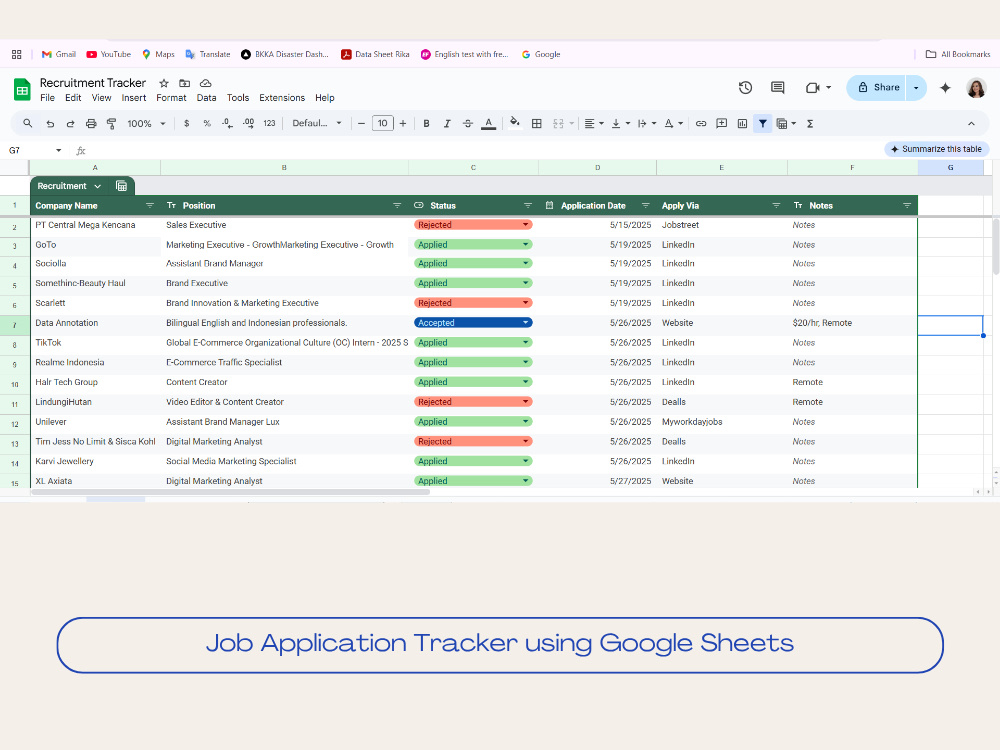This screenshot has height=750, width=1000.
Task: Click decrease decimal places icon
Action: 227,124
